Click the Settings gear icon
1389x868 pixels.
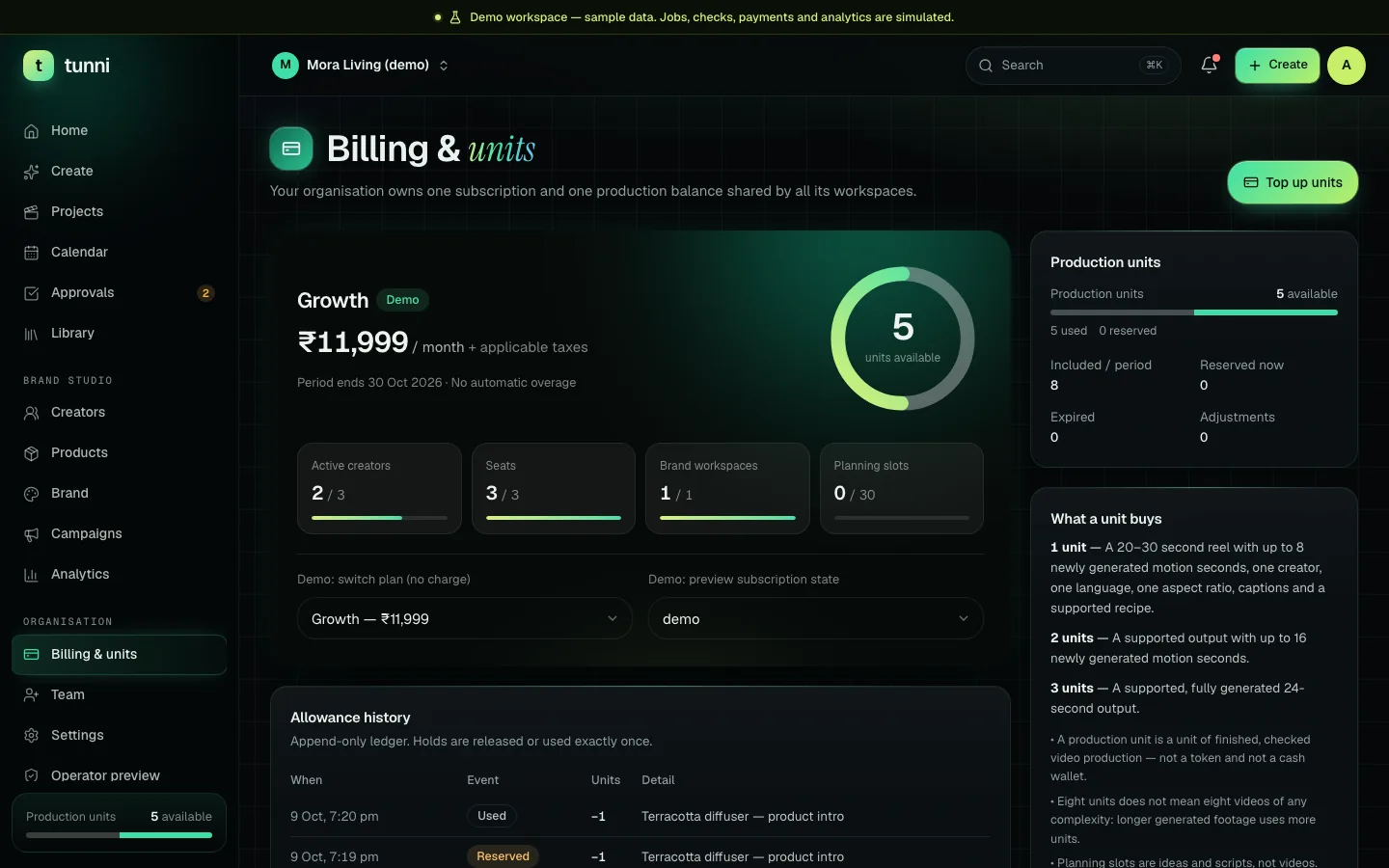[x=31, y=736]
